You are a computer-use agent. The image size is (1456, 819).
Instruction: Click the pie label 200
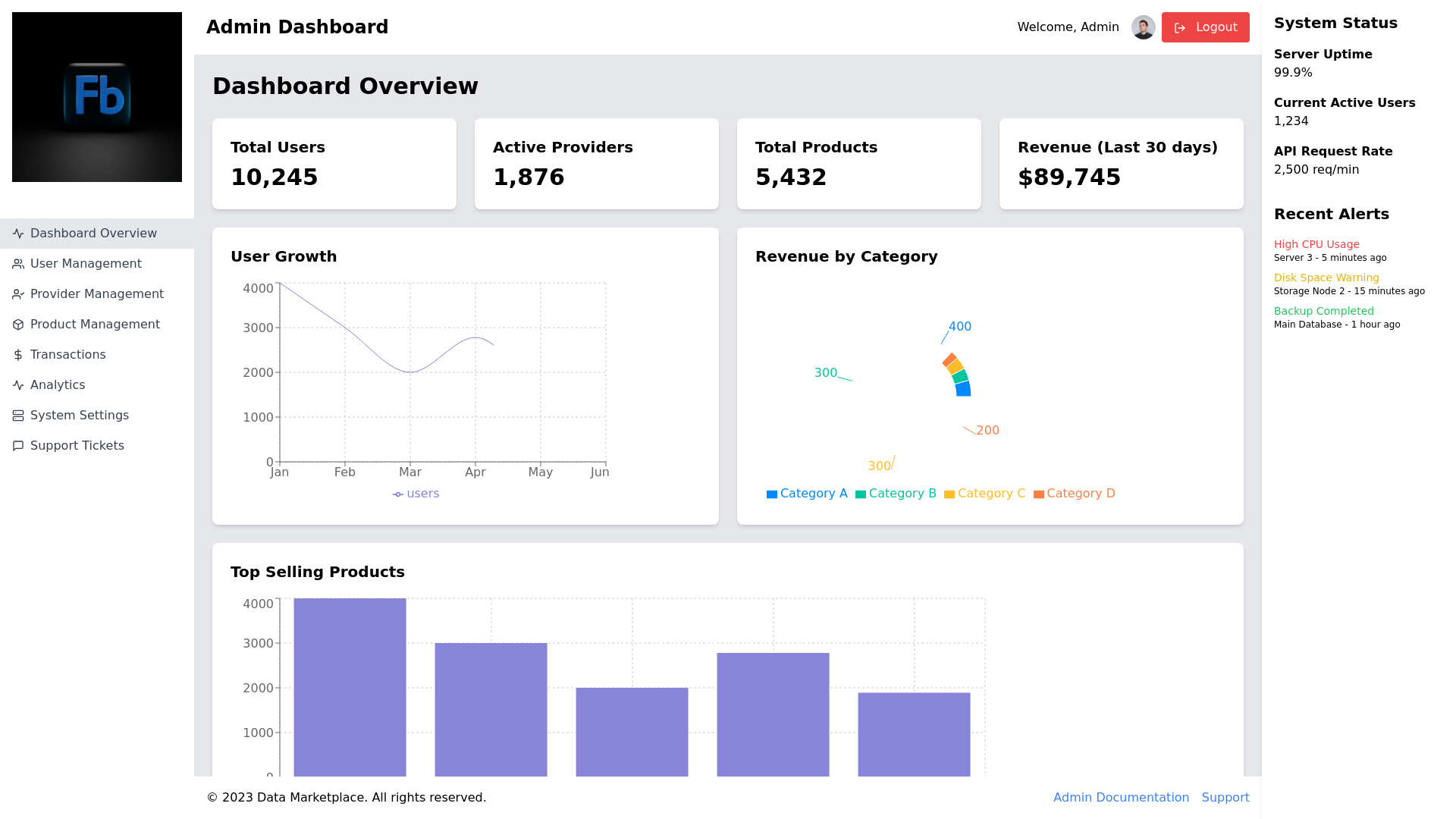tap(988, 431)
